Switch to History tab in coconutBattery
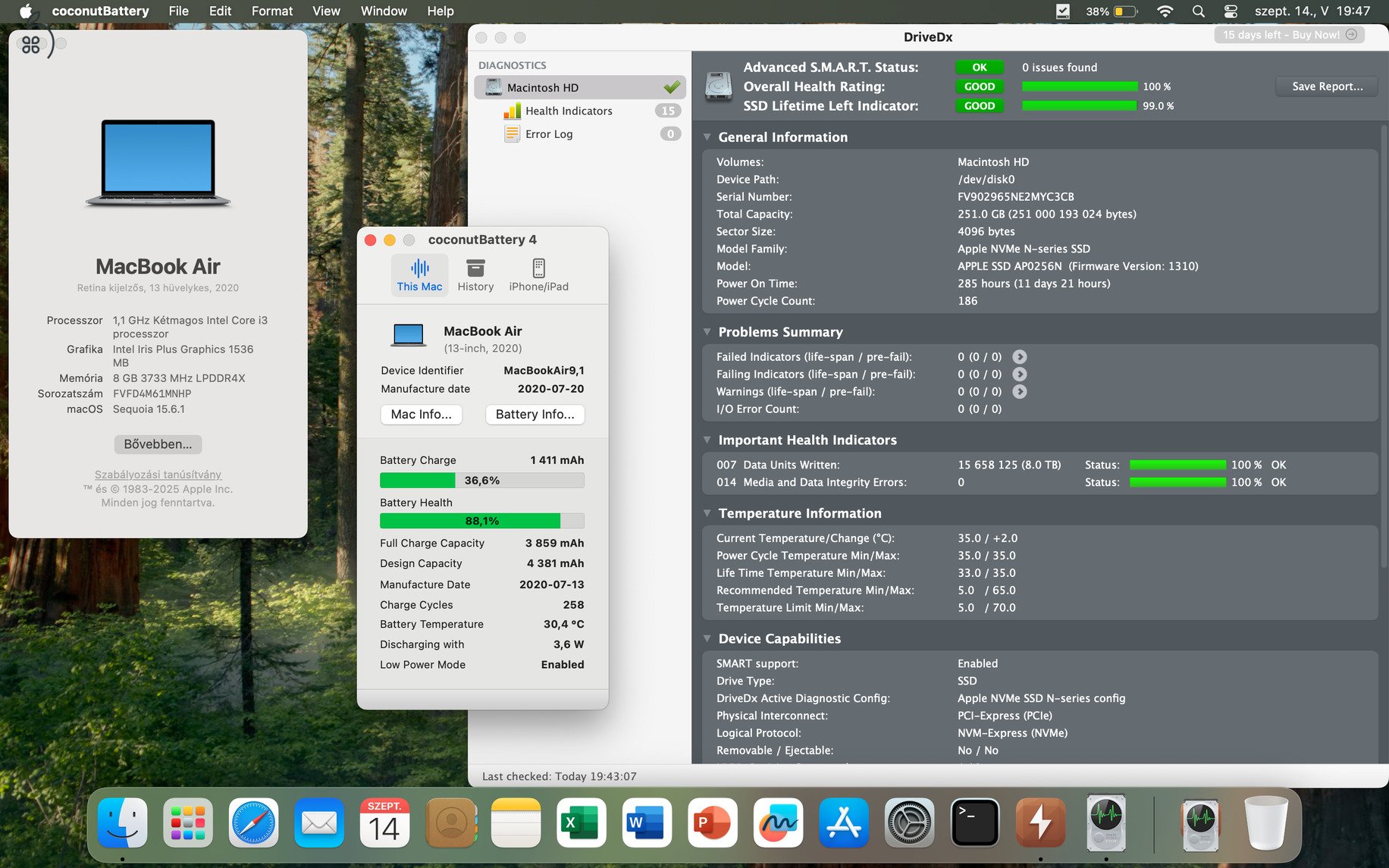The image size is (1389, 868). tap(475, 275)
